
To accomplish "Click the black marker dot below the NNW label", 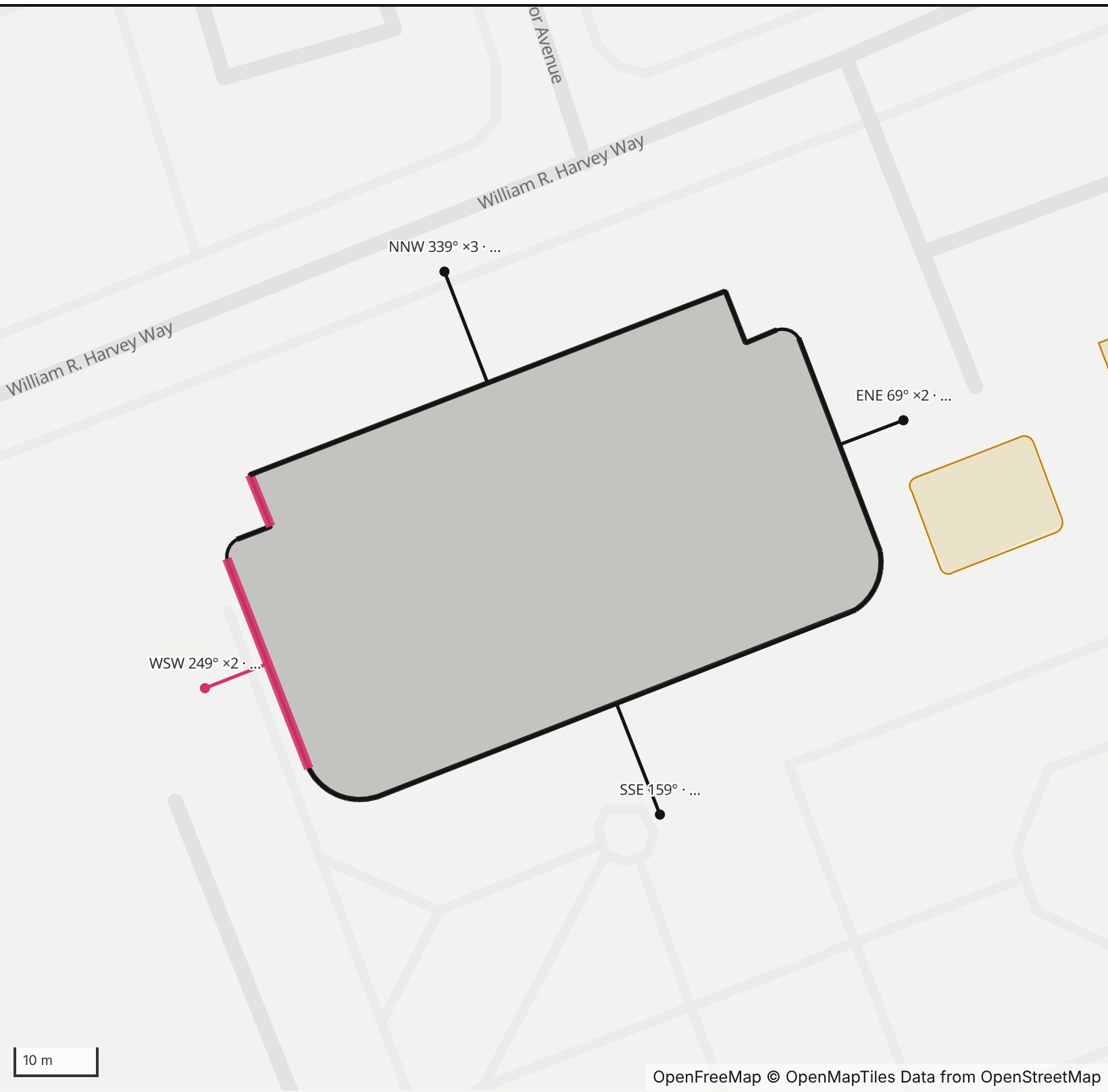I will [445, 272].
